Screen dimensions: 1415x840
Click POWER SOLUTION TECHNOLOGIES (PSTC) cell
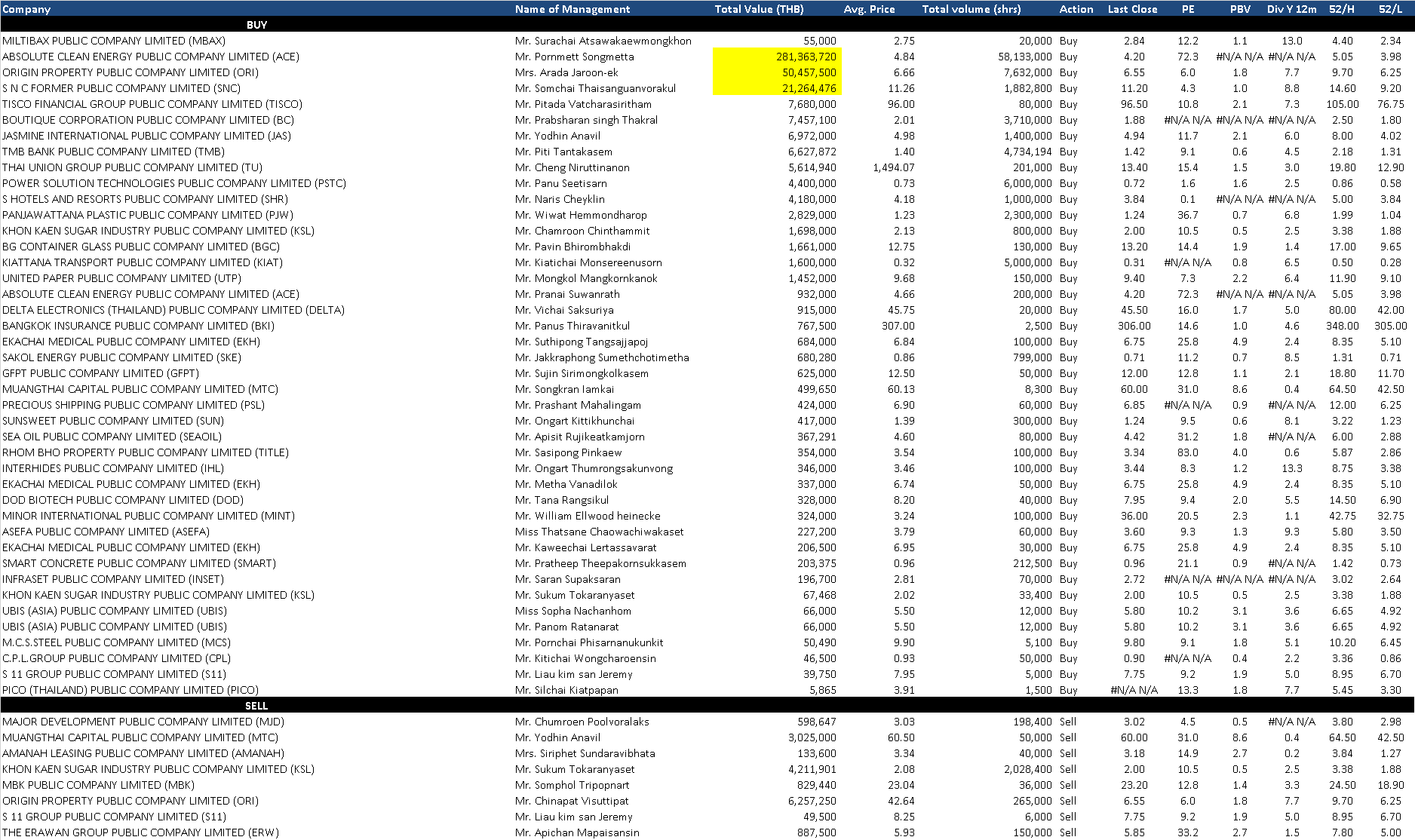174,183
